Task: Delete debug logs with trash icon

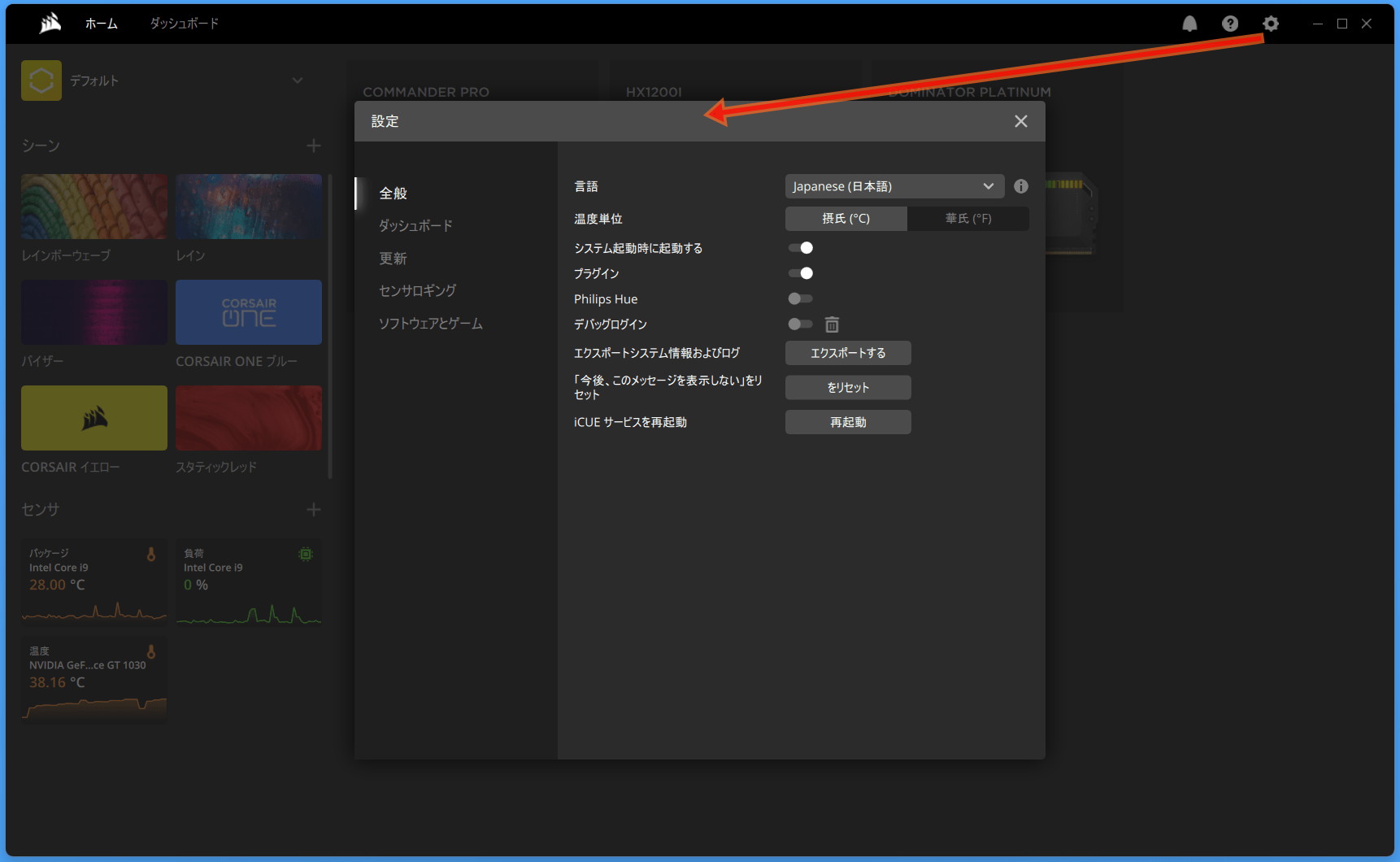Action: [832, 324]
